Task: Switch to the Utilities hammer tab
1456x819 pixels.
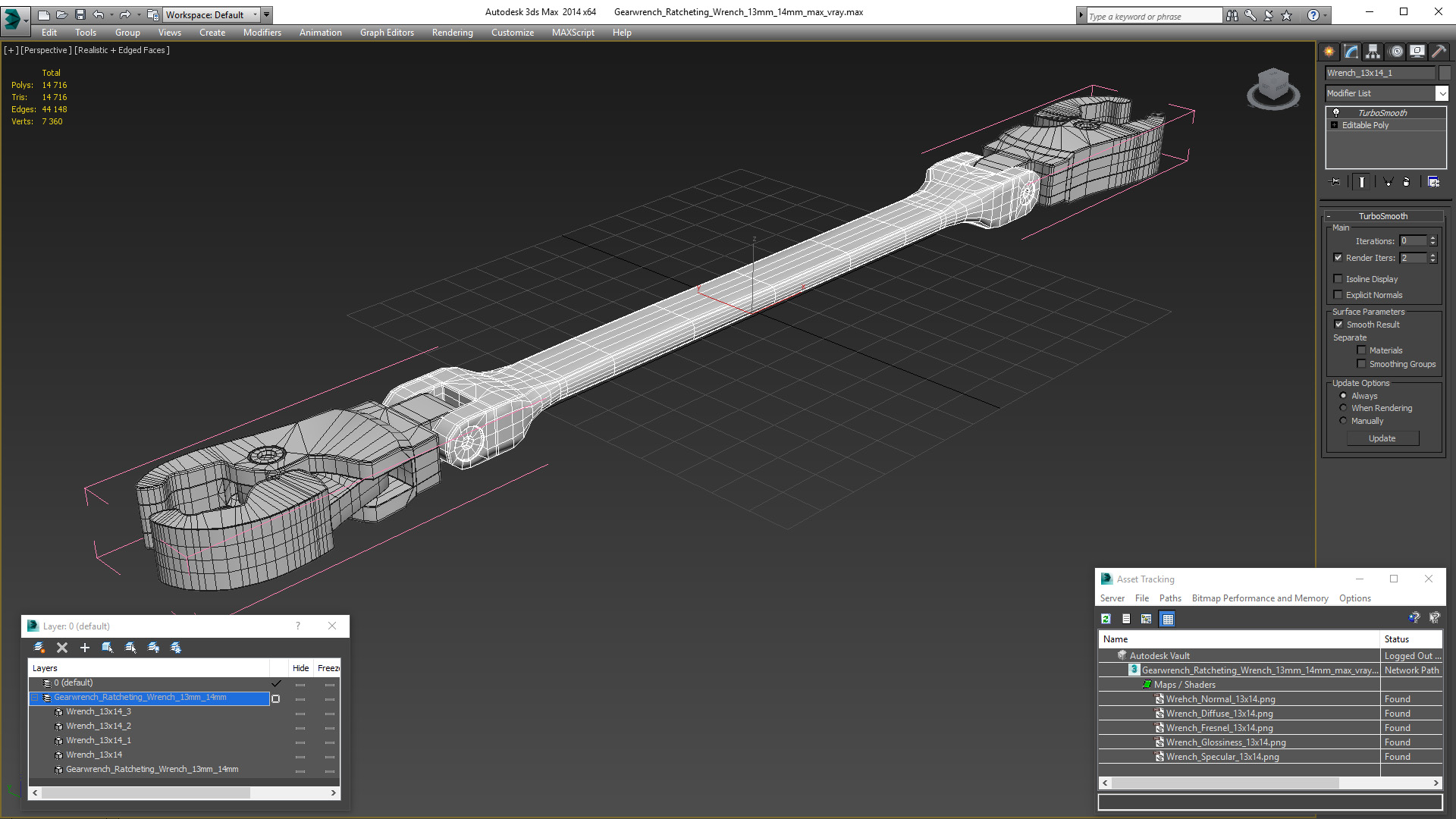Action: coord(1439,52)
